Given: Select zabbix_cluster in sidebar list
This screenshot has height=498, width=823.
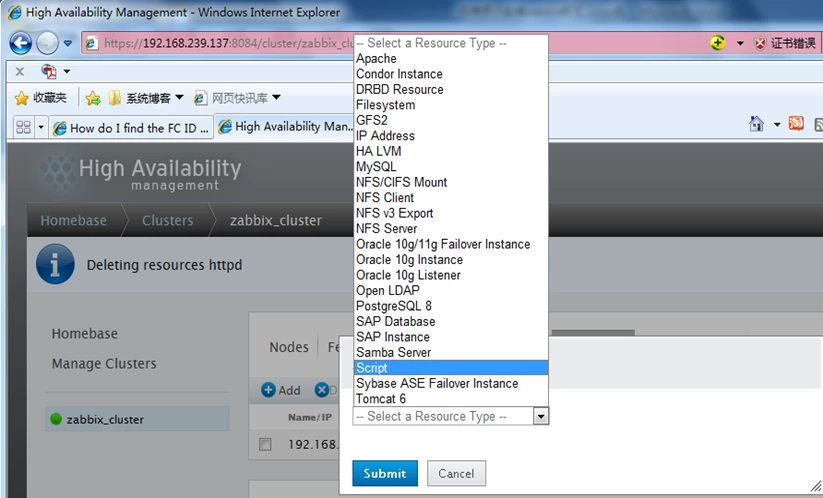Looking at the screenshot, I should [138, 419].
